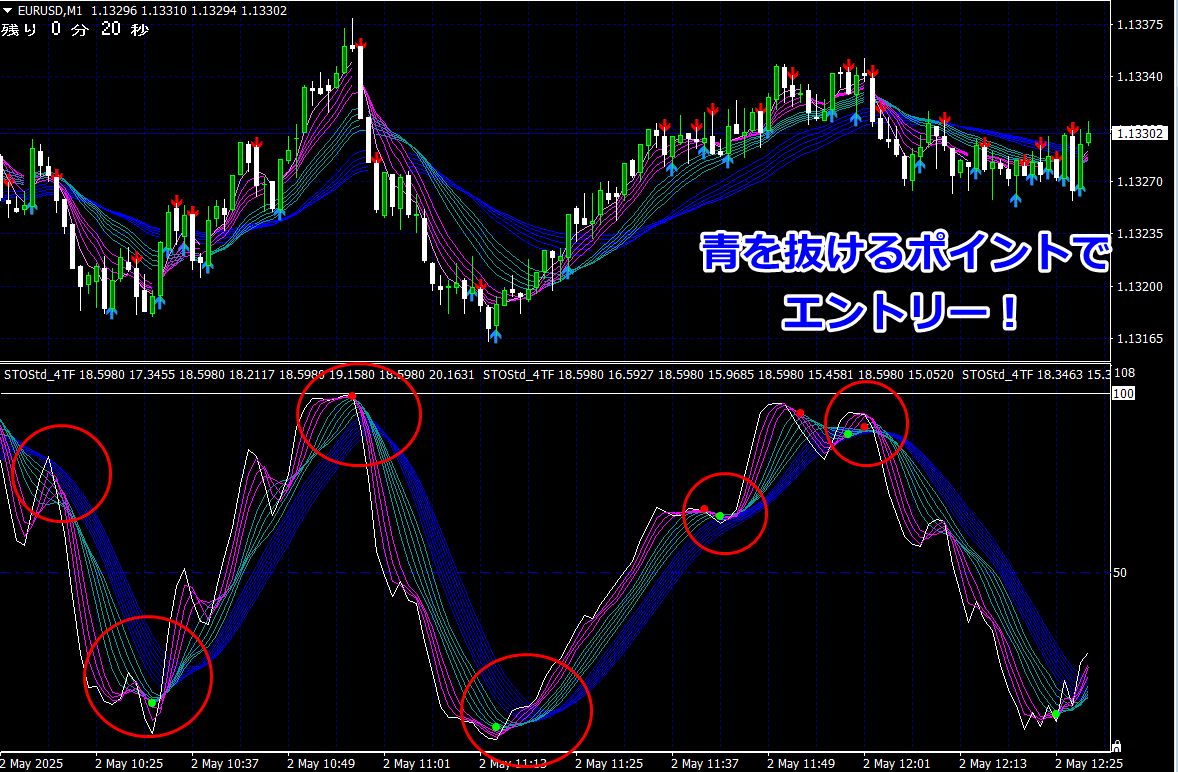Click the green signal dot at the far-right oscillator low
Screen dimensions: 1178x772
(x=1056, y=714)
